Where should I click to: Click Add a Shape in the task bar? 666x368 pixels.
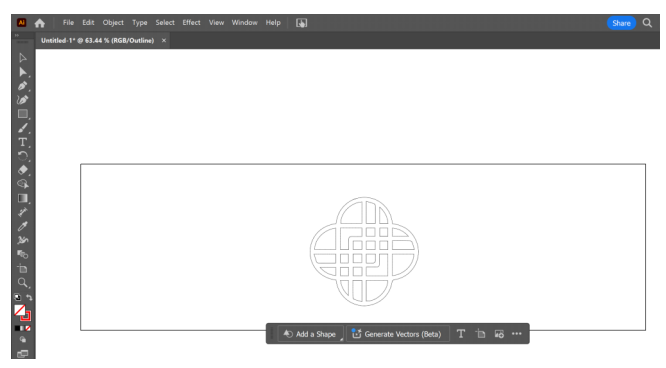click(x=310, y=334)
